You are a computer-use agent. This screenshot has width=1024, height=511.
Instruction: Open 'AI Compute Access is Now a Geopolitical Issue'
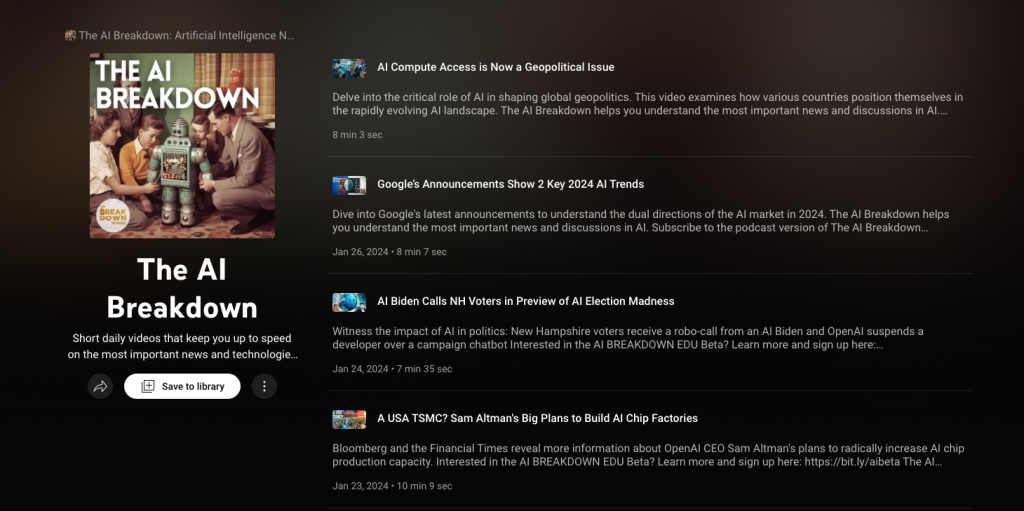[x=495, y=67]
